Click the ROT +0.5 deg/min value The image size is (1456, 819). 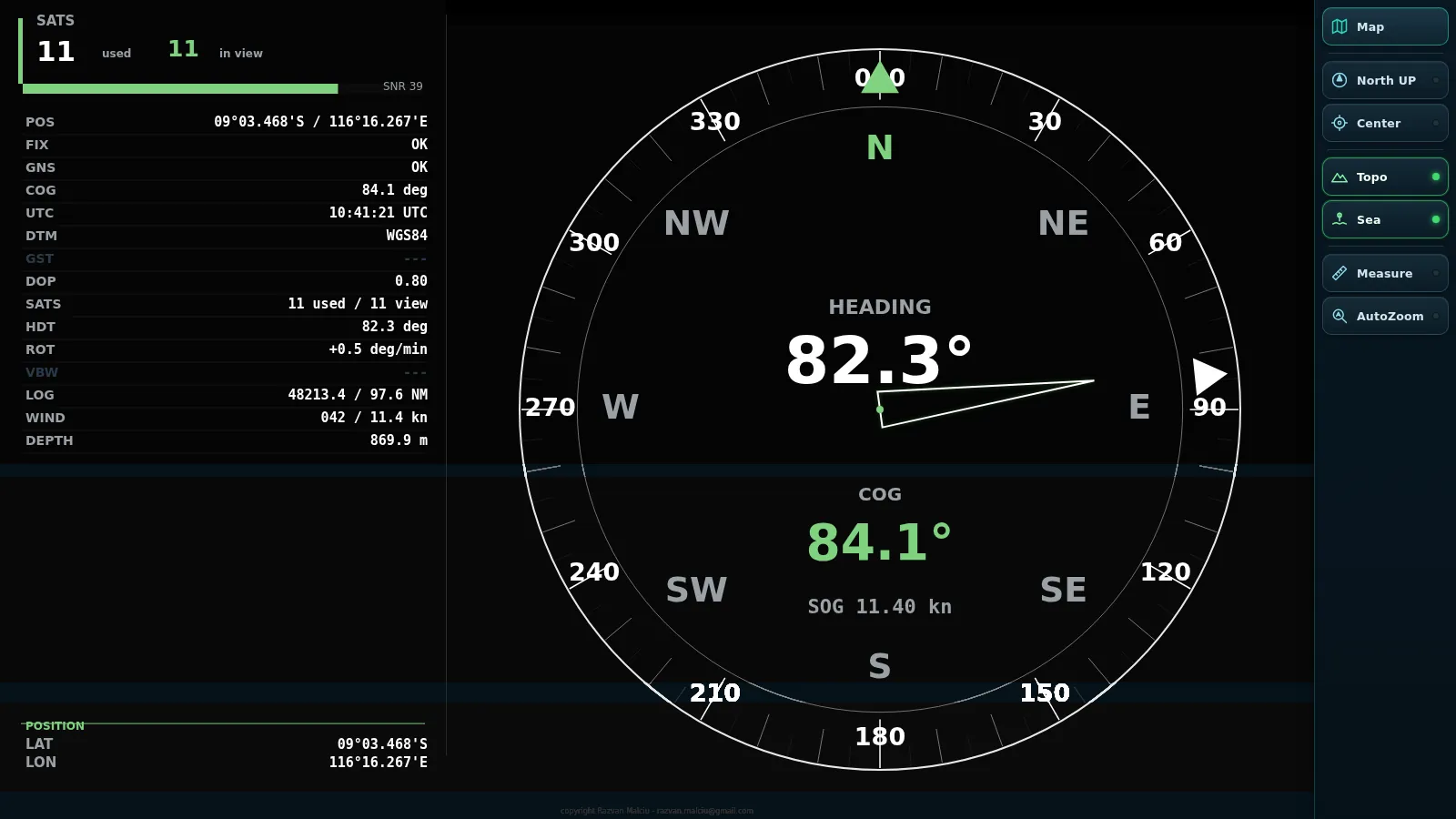tap(378, 349)
